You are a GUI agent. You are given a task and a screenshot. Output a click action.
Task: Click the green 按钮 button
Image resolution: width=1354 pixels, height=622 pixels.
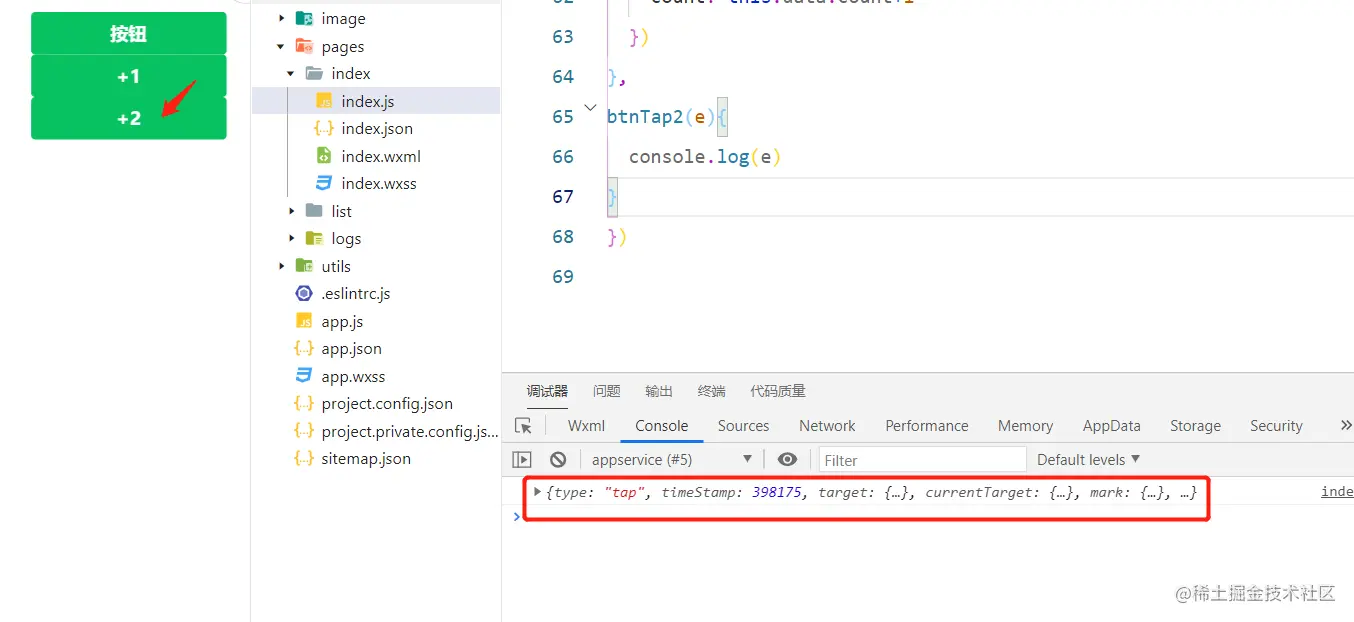(129, 33)
